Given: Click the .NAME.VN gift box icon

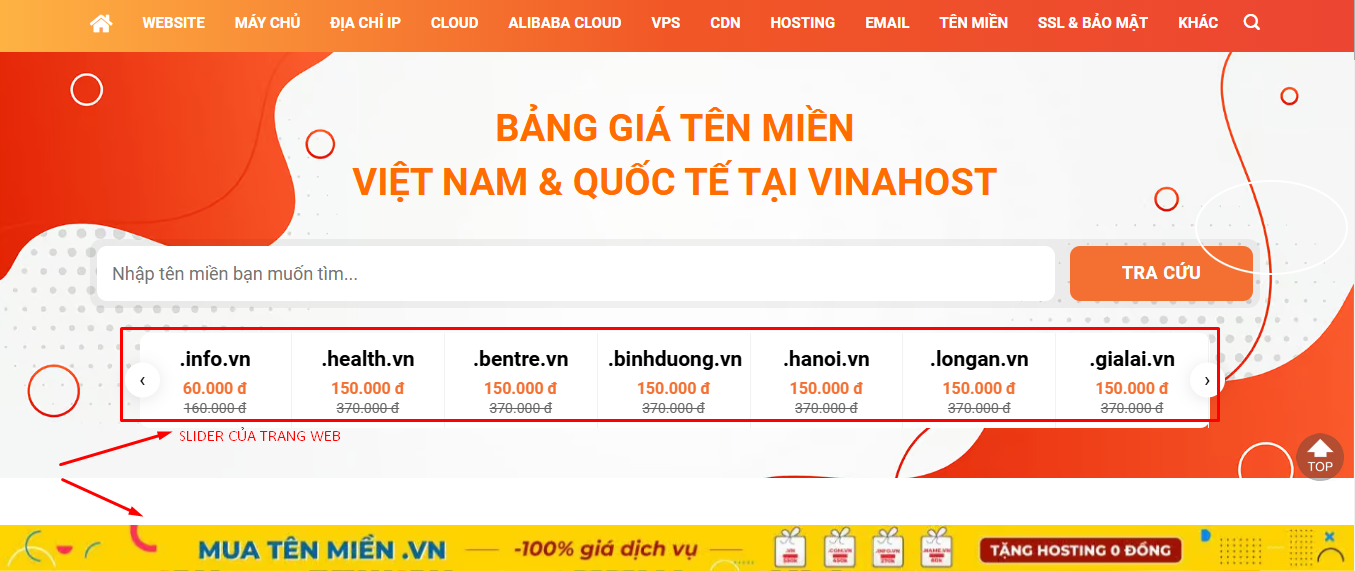Looking at the screenshot, I should pyautogui.click(x=937, y=548).
